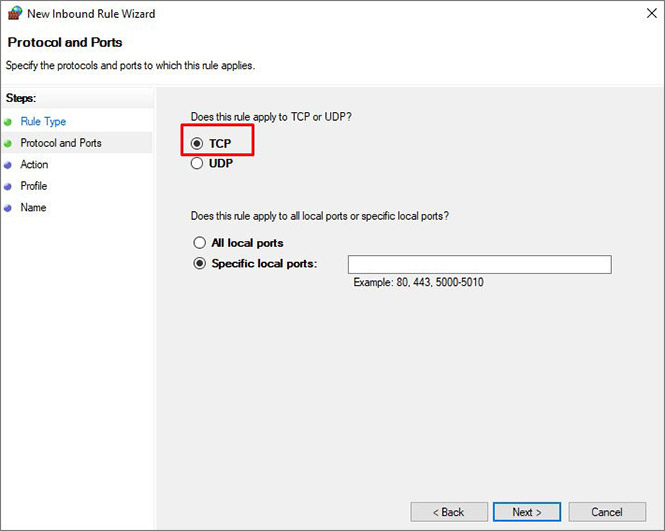Click the firewall wizard icon in title bar
The image size is (665, 531).
(14, 14)
